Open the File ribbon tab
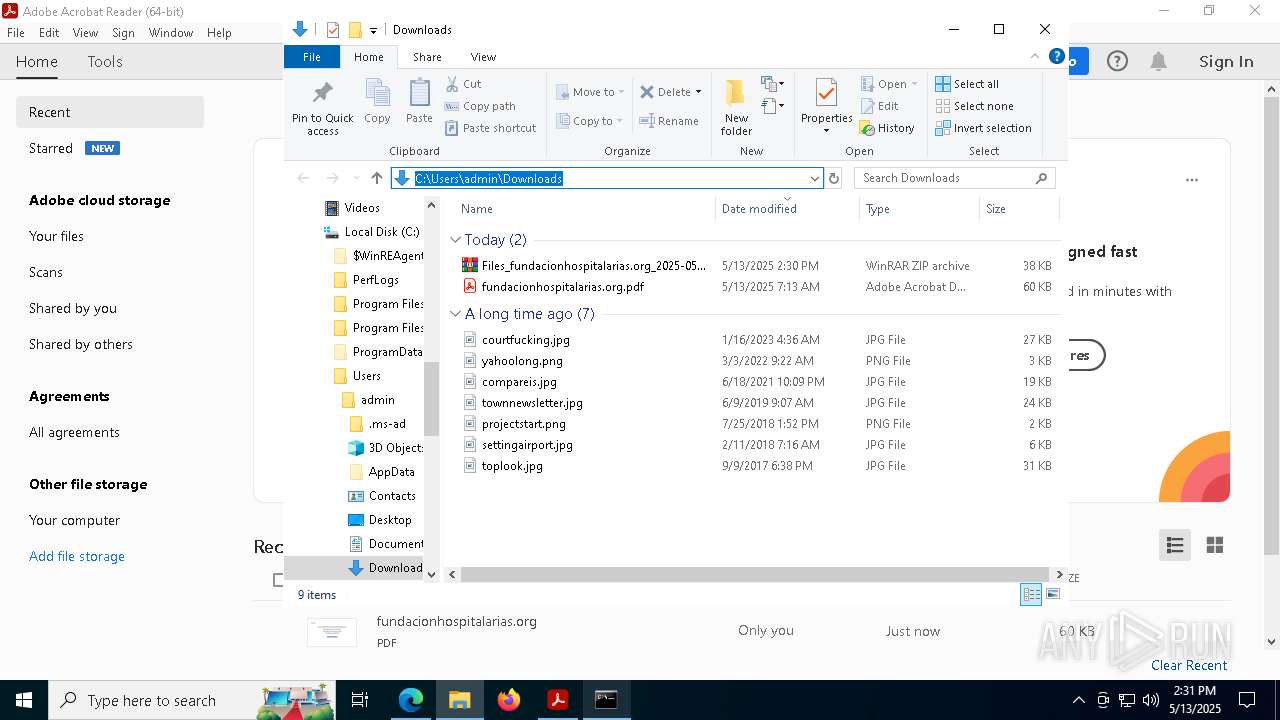Viewport: 1280px width, 720px height. tap(312, 57)
